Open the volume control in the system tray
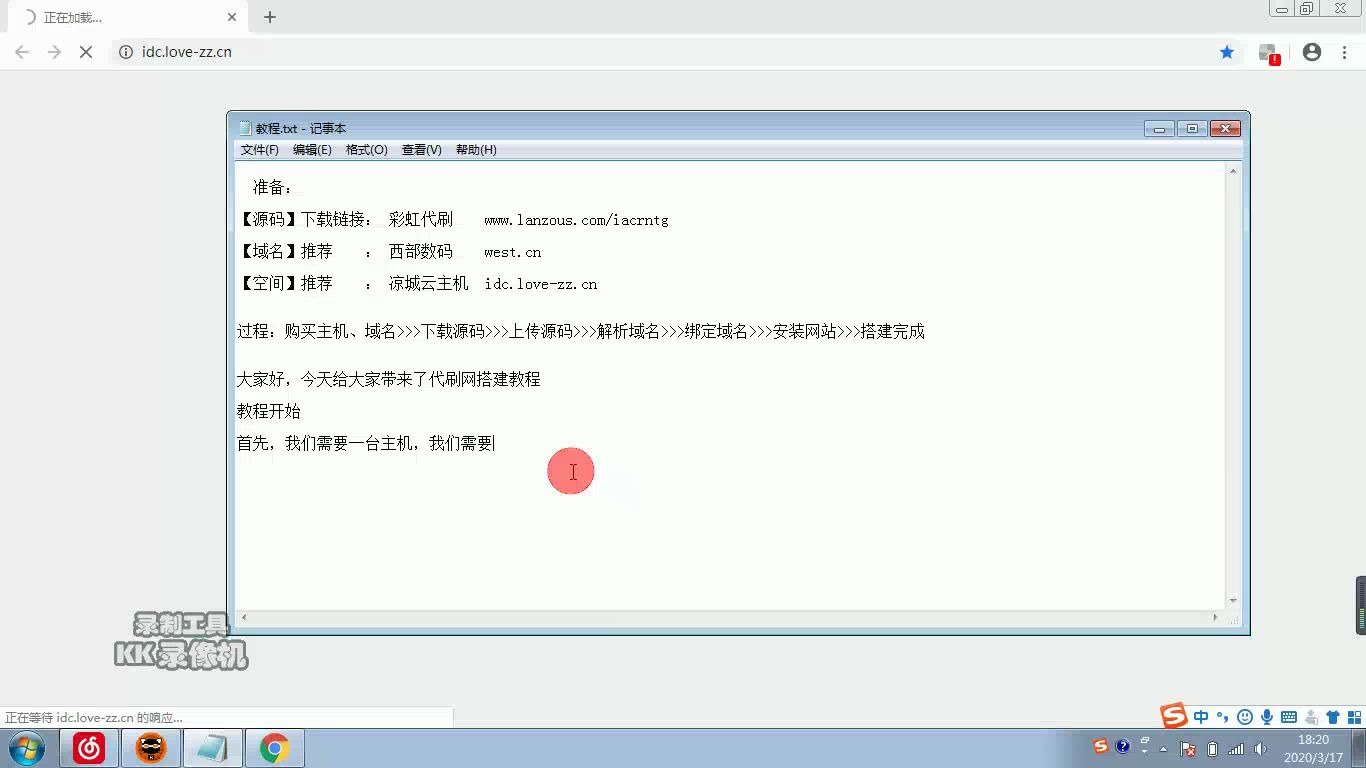1366x768 pixels. (1260, 749)
